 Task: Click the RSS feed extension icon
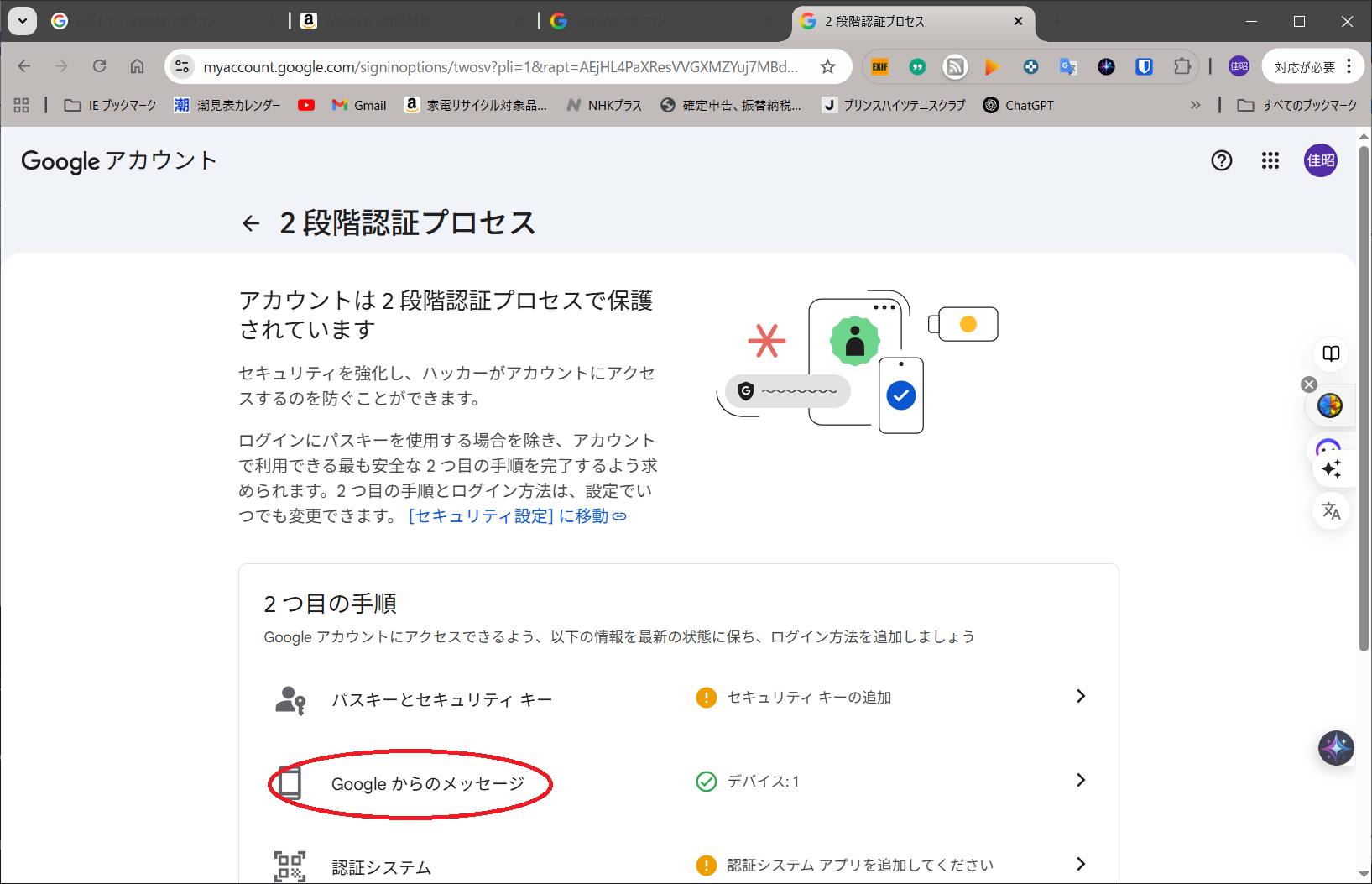[955, 67]
